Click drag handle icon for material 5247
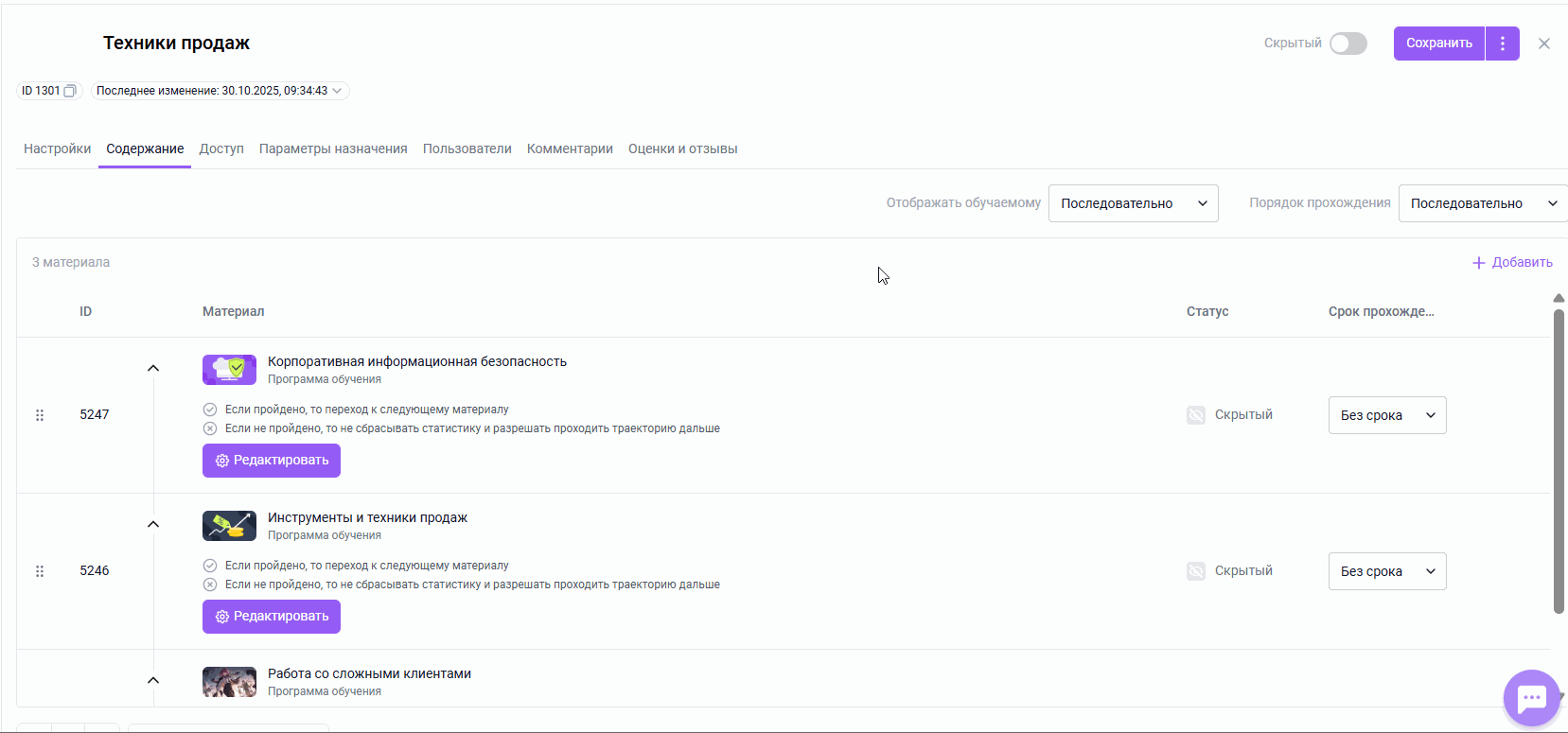The width and height of the screenshot is (1568, 733). coord(40,415)
